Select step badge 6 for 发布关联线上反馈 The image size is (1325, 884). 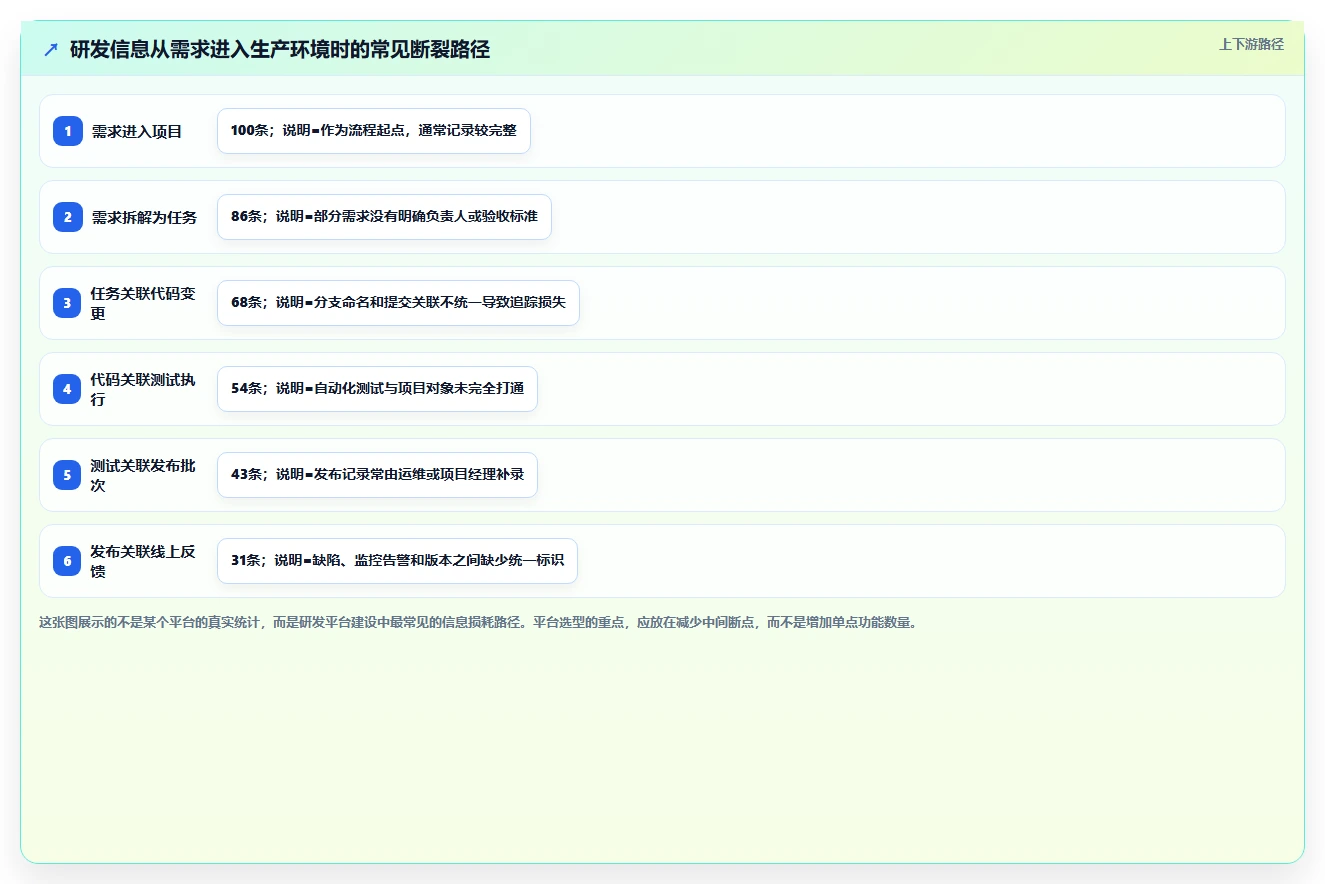[68, 561]
